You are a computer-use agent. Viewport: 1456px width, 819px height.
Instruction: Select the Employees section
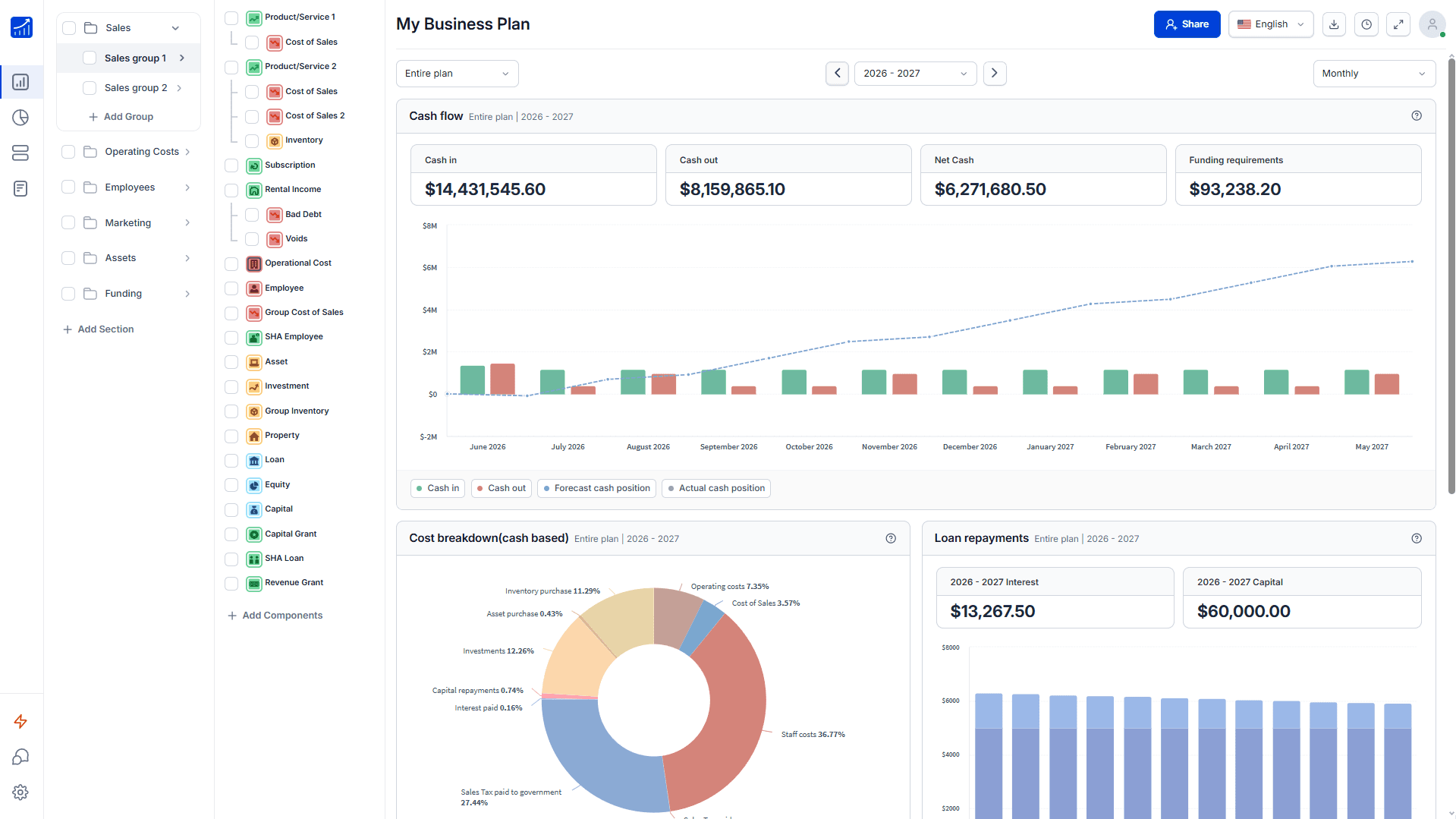pos(129,187)
